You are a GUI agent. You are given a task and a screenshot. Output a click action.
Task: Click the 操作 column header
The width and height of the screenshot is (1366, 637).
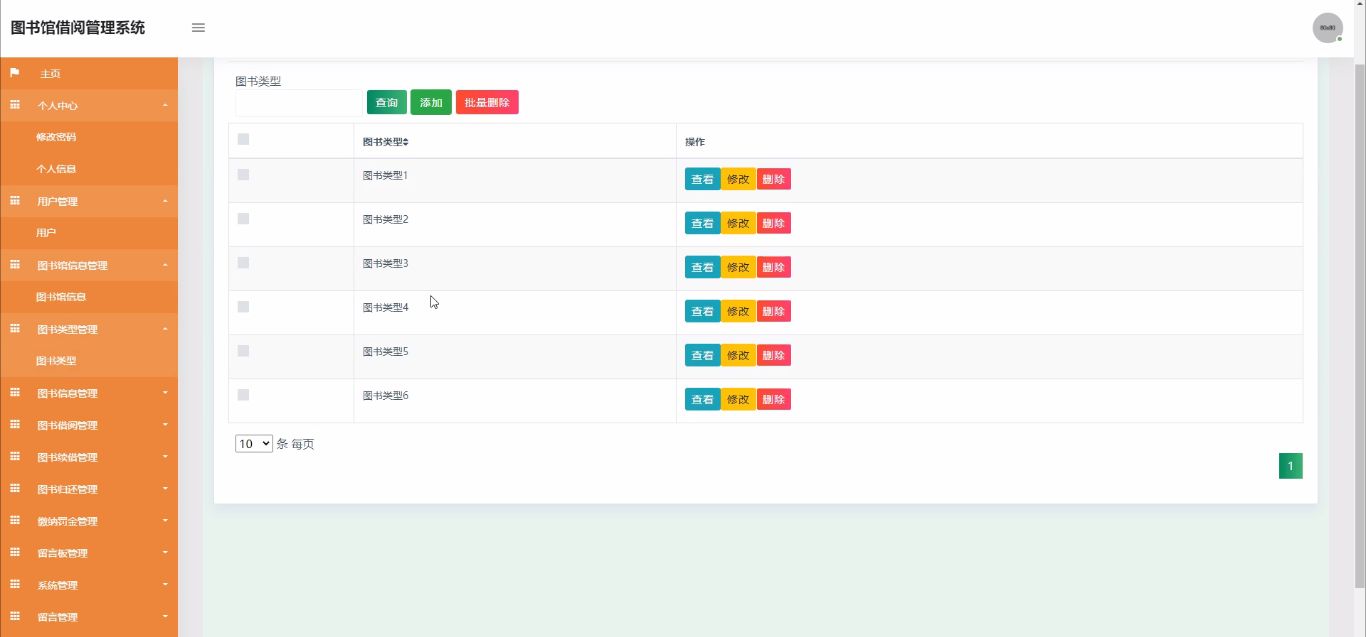tap(695, 142)
